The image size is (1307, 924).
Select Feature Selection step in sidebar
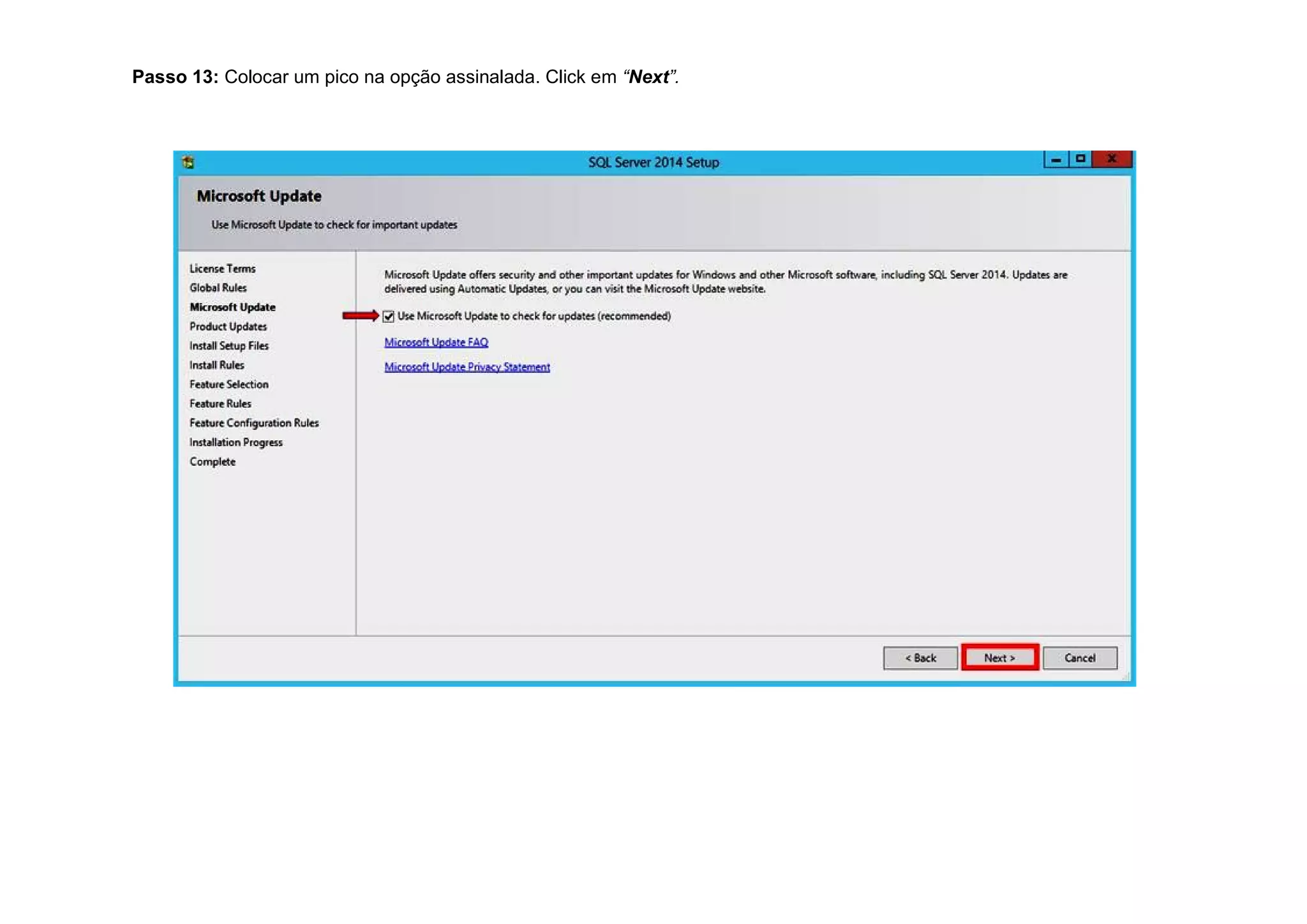coord(228,385)
